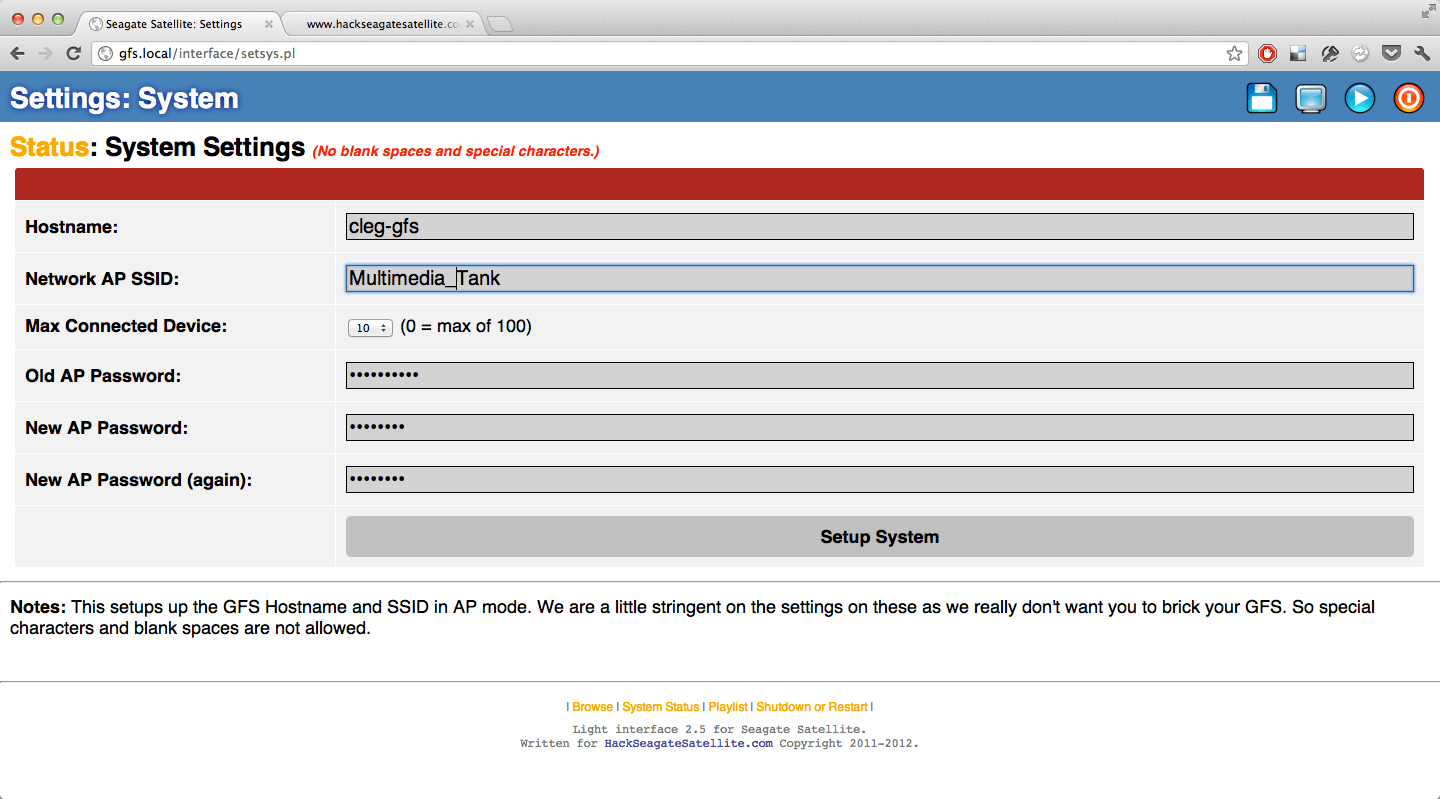Open Max Connected Device dropdown
Screen dimensions: 1440x799
click(370, 328)
